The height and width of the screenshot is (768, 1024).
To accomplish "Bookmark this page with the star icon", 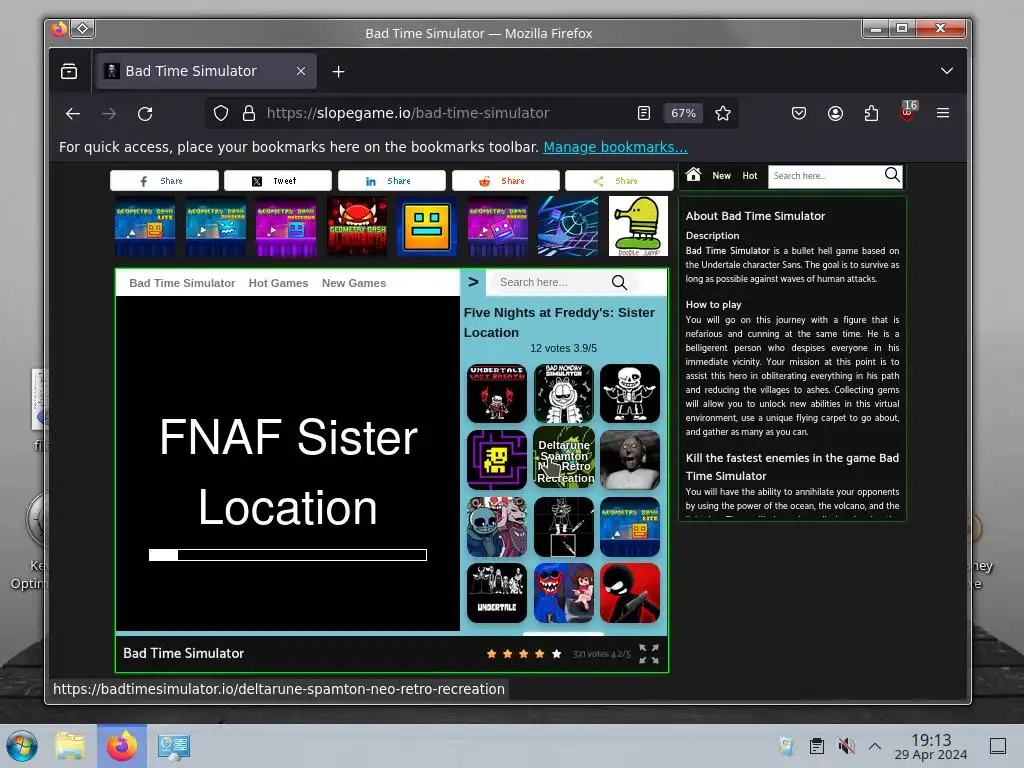I will click(723, 113).
